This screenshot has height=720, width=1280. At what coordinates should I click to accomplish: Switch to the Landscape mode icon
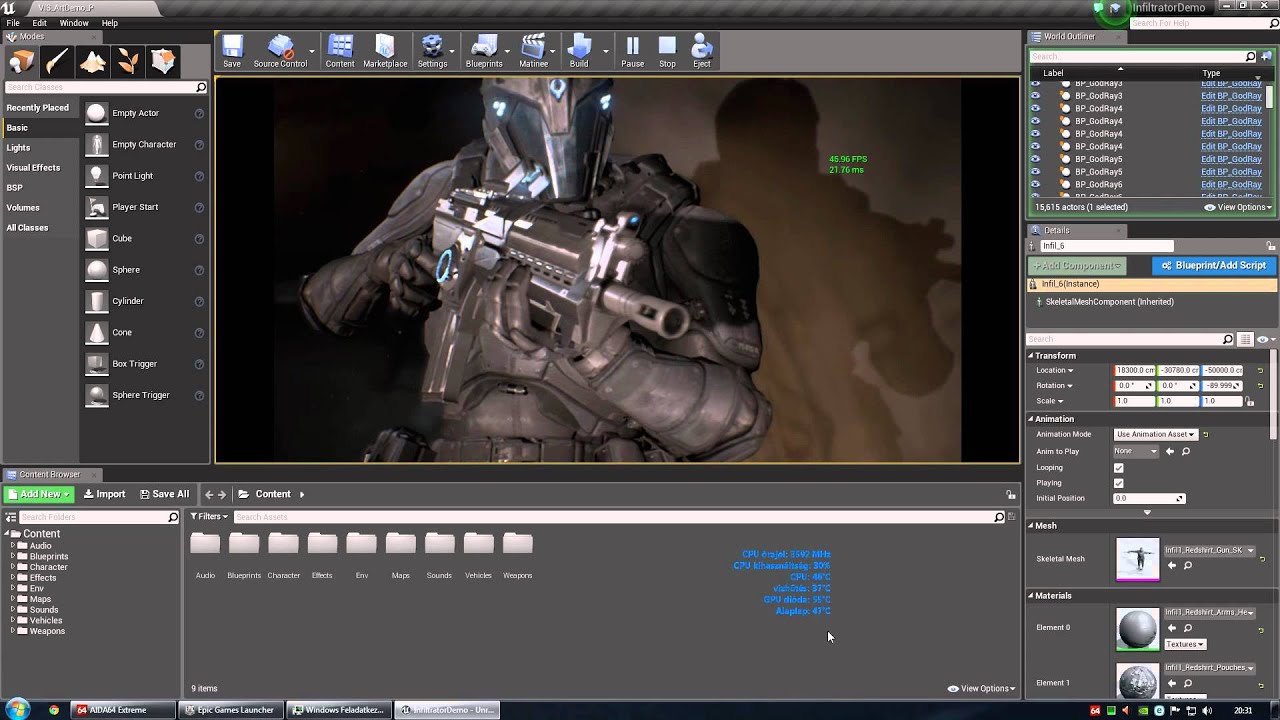[93, 62]
